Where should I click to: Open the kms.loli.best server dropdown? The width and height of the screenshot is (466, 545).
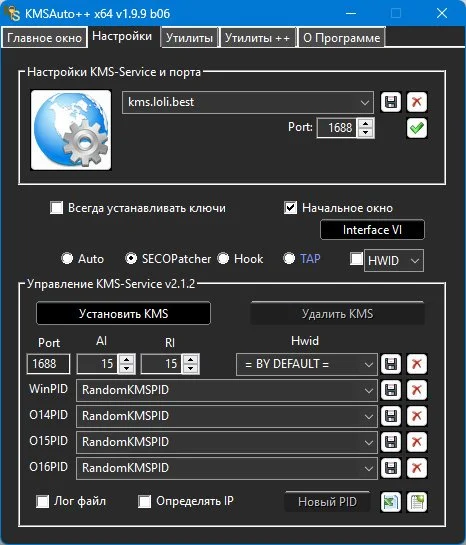(365, 103)
